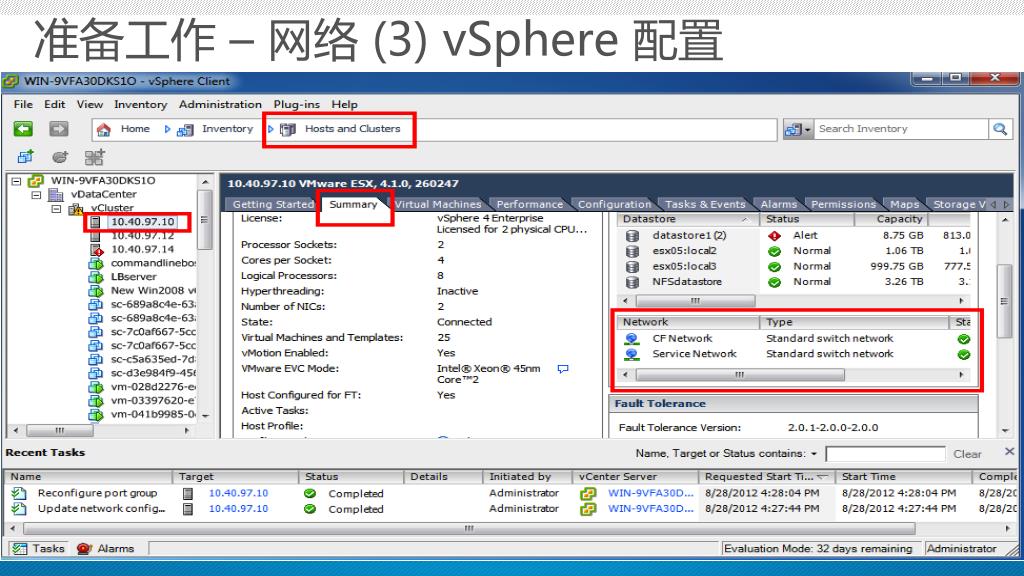Click the search magnifier button
Image resolution: width=1024 pixels, height=576 pixels.
click(x=1000, y=129)
